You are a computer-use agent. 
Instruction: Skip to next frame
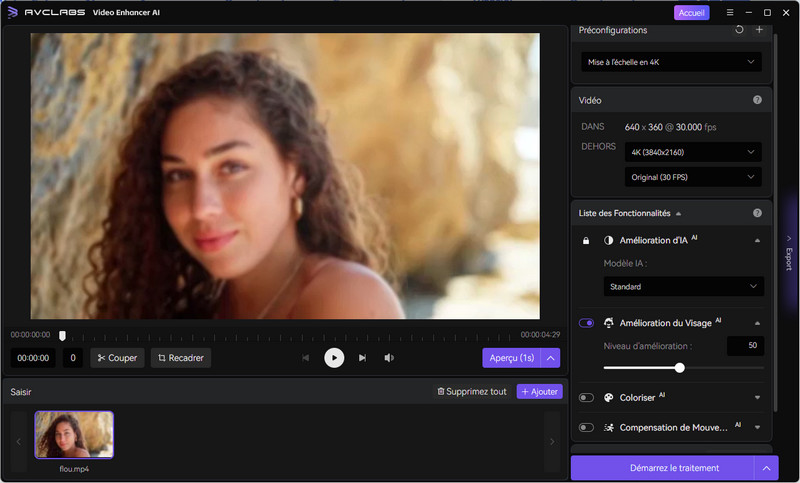point(362,358)
